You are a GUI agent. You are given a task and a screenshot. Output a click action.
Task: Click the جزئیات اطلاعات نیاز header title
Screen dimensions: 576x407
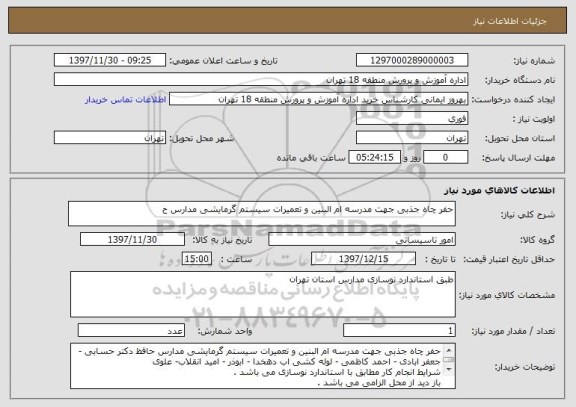[510, 21]
